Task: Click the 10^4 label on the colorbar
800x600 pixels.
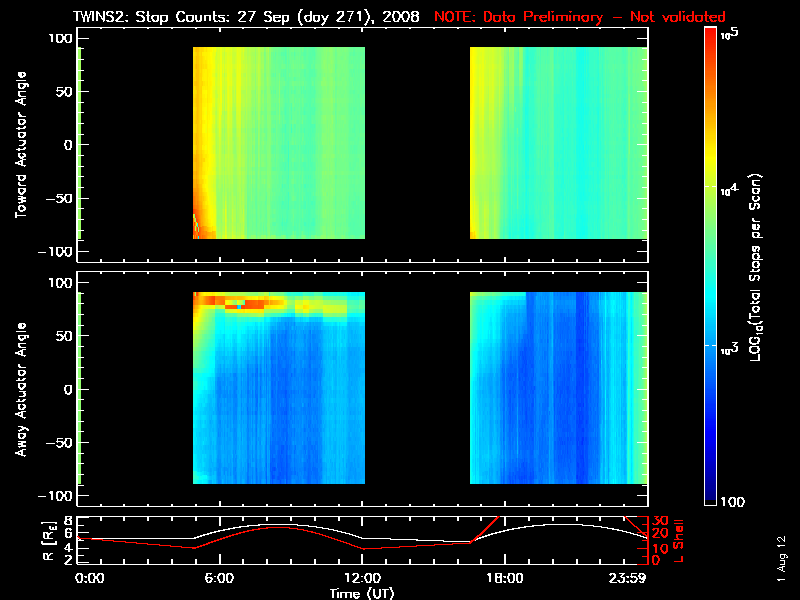Action: 733,187
